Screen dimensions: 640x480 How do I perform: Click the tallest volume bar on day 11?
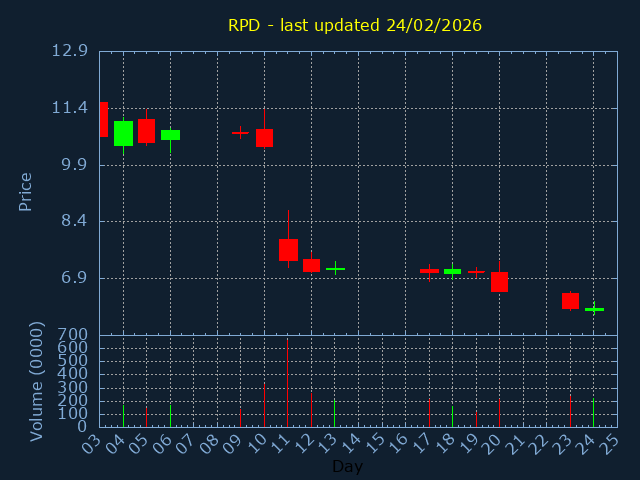(x=287, y=382)
